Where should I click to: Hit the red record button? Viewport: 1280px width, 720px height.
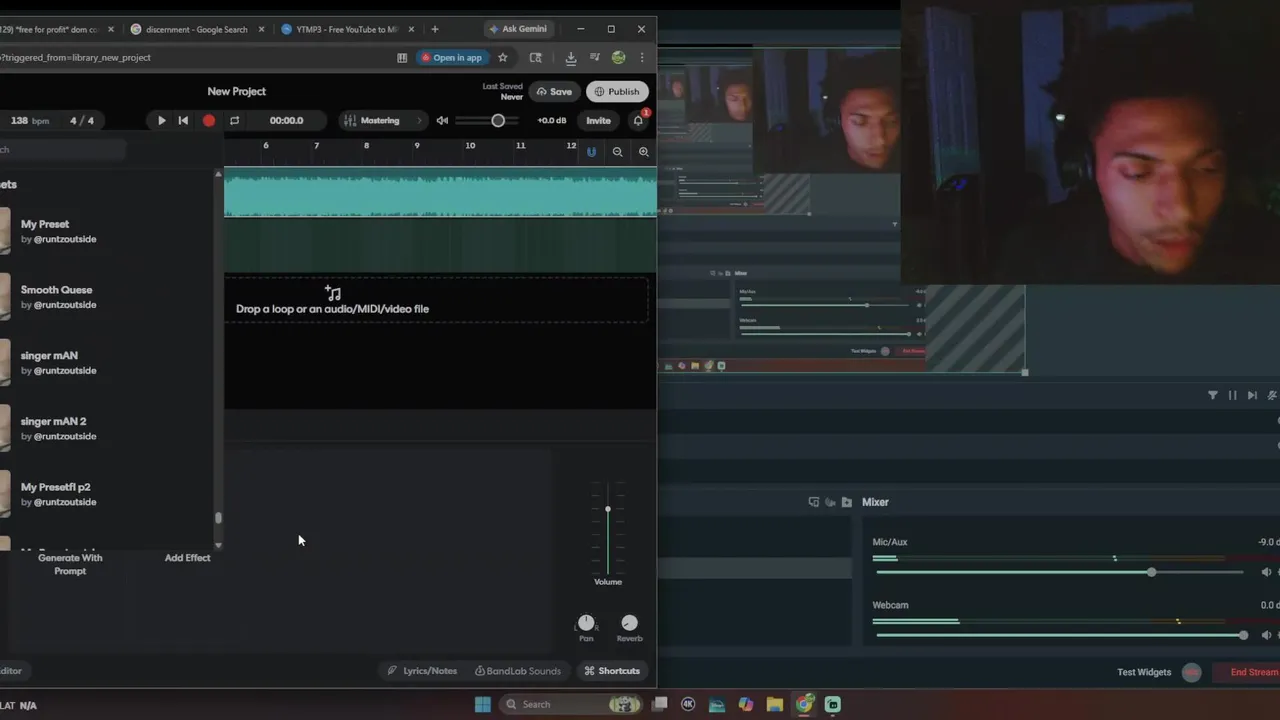coord(209,120)
